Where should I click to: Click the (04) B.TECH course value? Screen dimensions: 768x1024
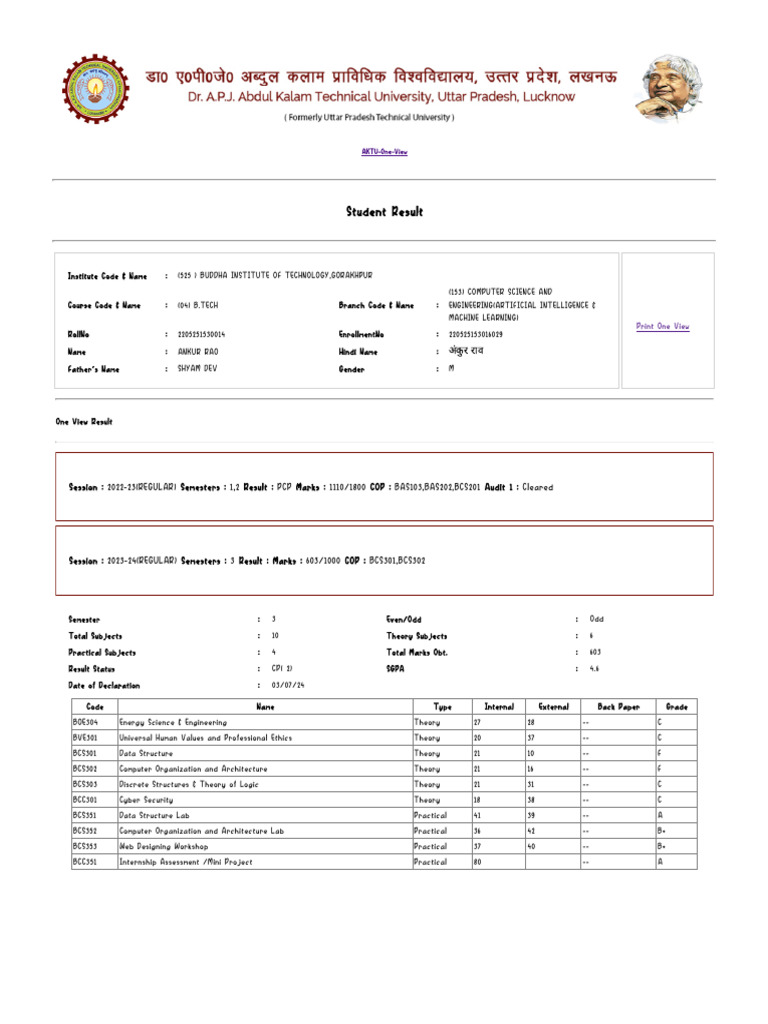point(198,305)
